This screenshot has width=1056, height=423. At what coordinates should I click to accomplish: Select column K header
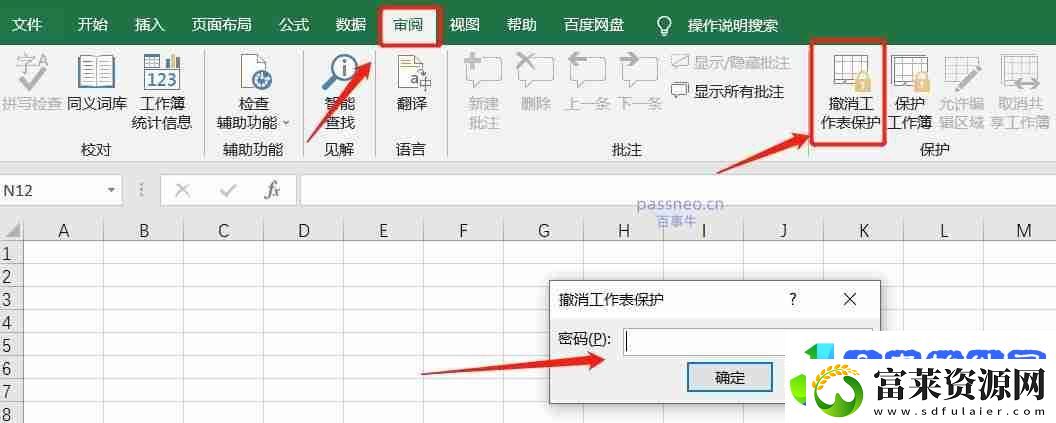863,231
